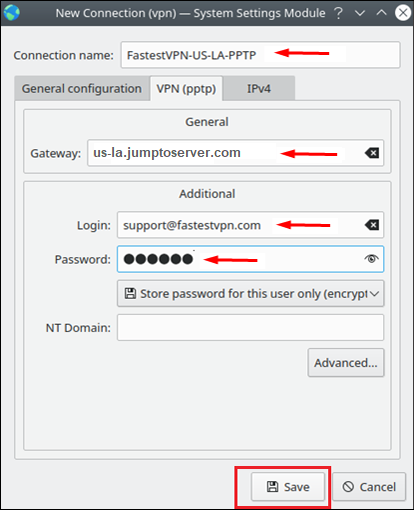Open the Advanced... settings
This screenshot has width=414, height=510.
click(346, 363)
